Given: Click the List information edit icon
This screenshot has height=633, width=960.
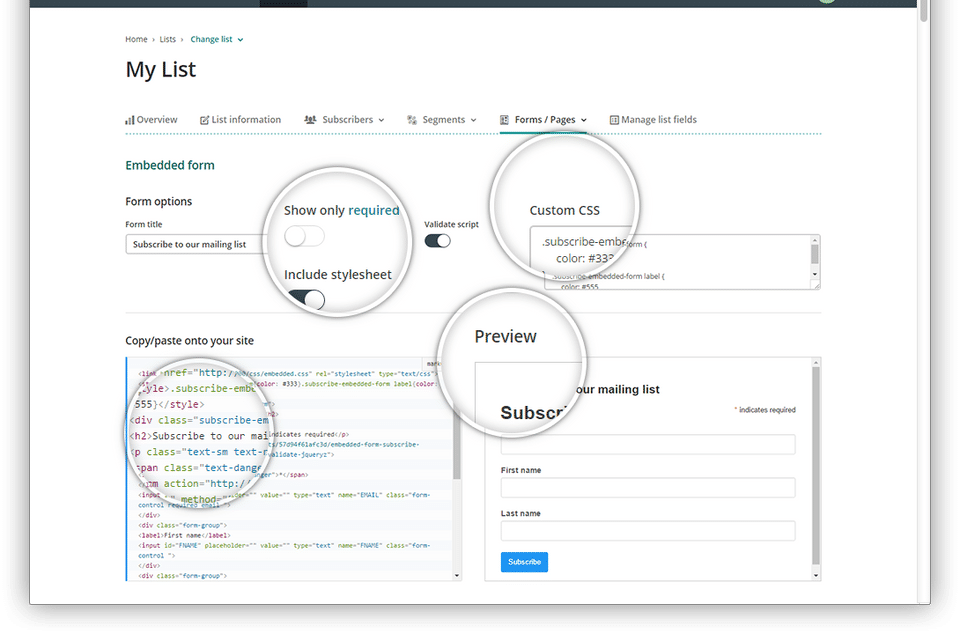Looking at the screenshot, I should click(x=204, y=120).
